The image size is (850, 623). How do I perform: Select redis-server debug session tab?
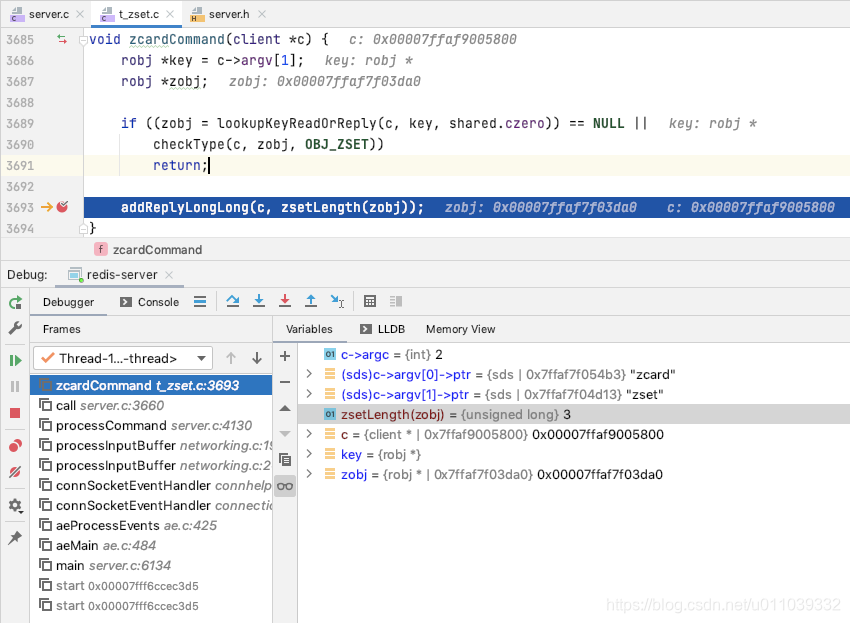point(120,275)
